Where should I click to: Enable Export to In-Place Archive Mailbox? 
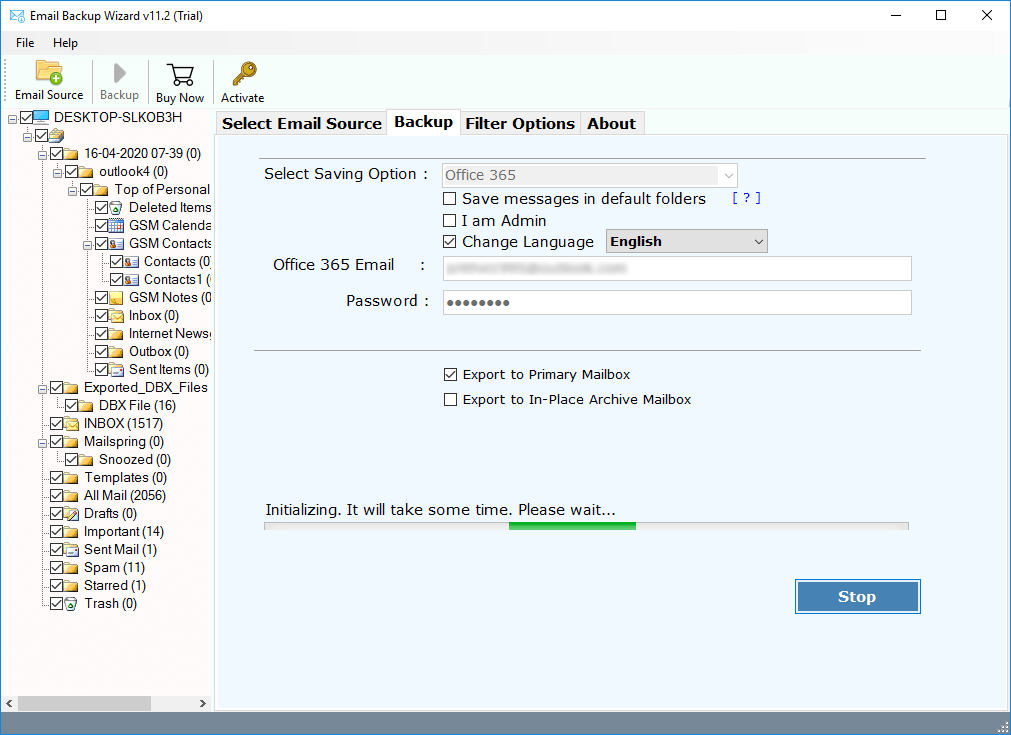[451, 400]
